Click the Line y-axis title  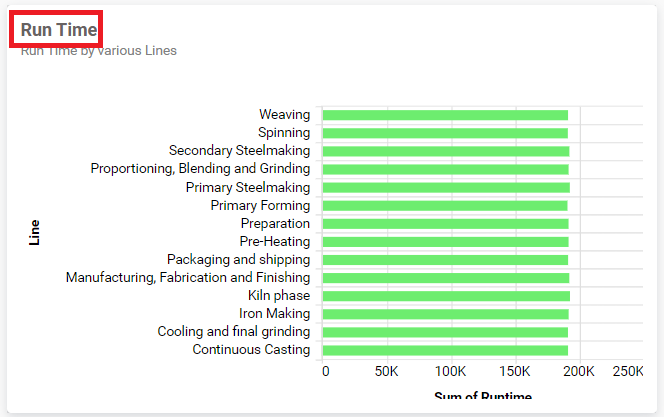click(x=35, y=233)
